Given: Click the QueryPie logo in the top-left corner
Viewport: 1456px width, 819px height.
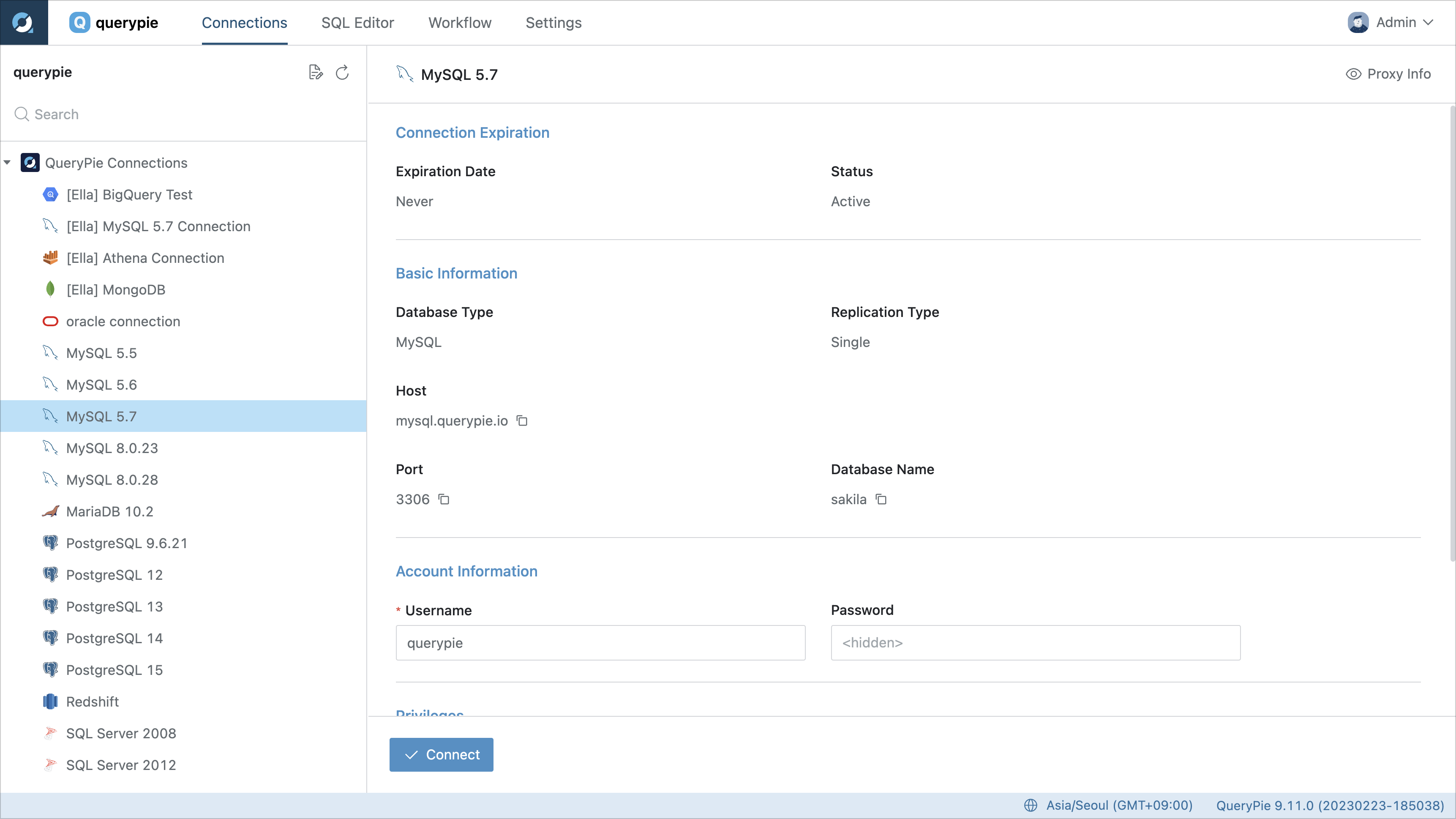Looking at the screenshot, I should (24, 22).
